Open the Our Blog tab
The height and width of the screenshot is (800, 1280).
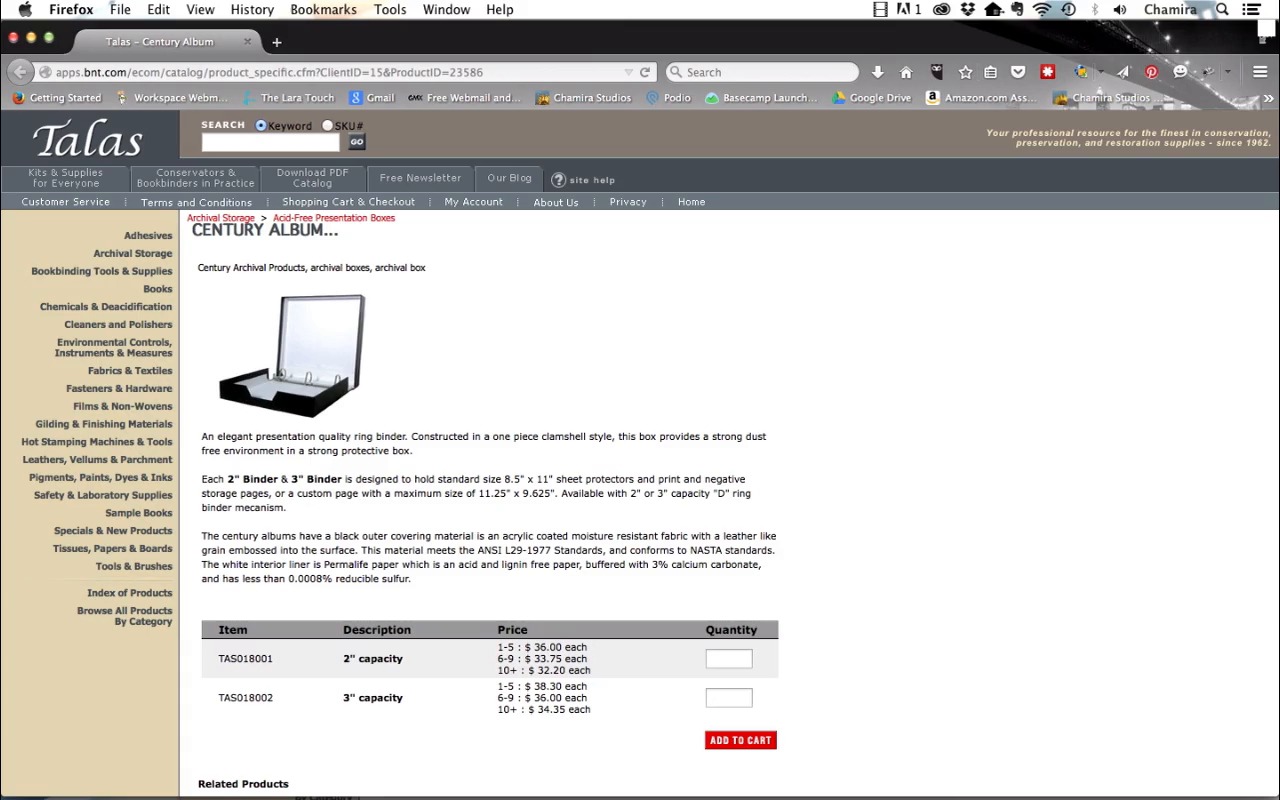click(509, 178)
